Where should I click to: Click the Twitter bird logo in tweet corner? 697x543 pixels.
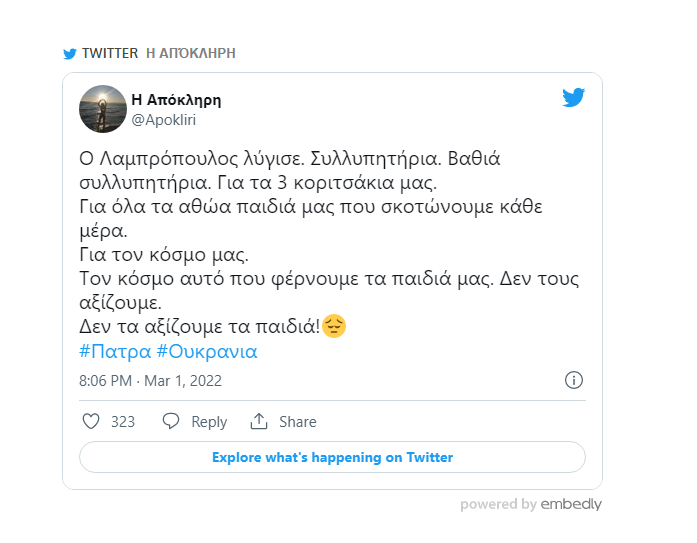(x=573, y=97)
